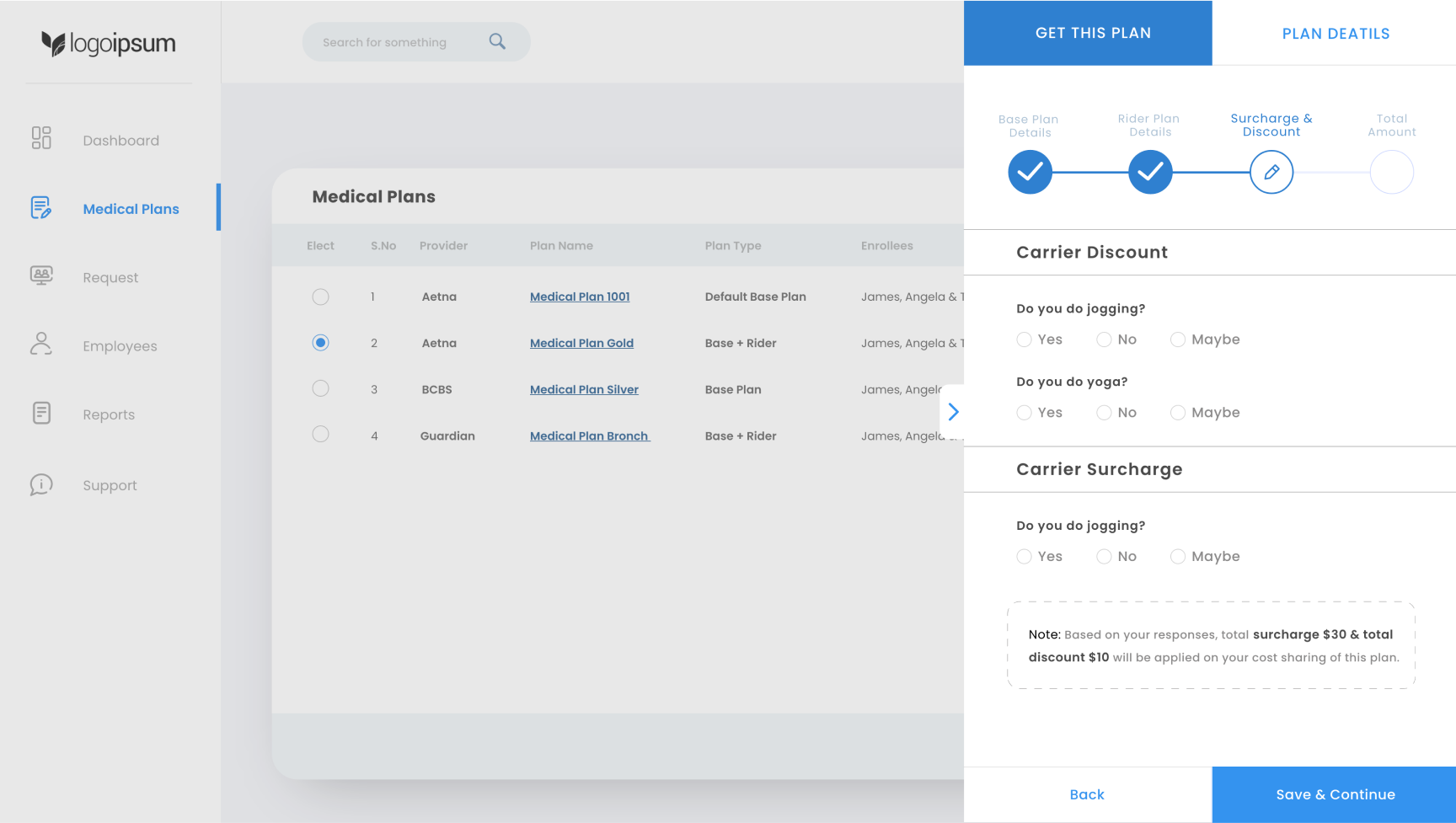The image size is (1456, 823).
Task: Select Yes for Carrier Discount jogging question
Action: [x=1024, y=339]
